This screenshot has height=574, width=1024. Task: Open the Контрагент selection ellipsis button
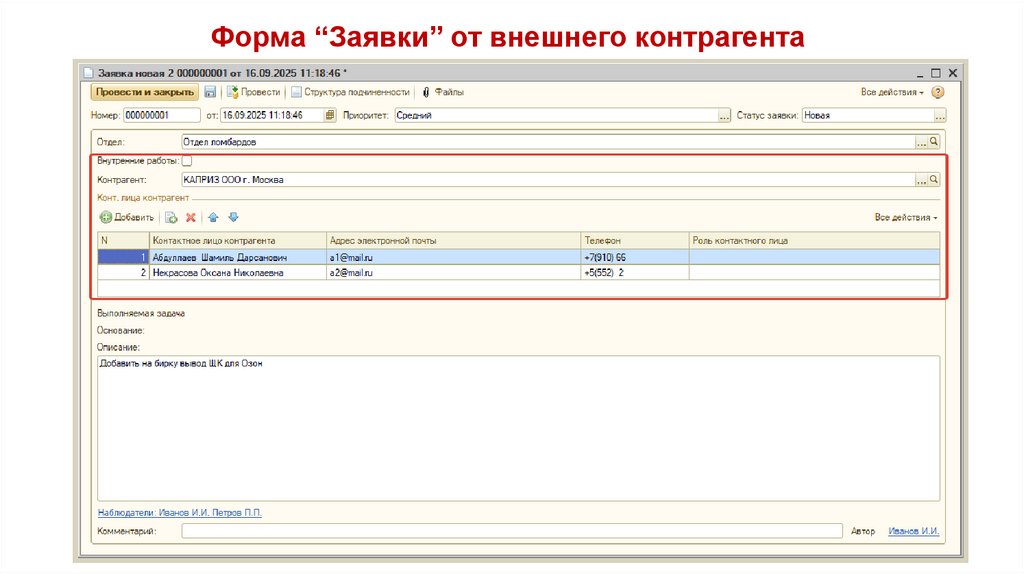point(921,180)
